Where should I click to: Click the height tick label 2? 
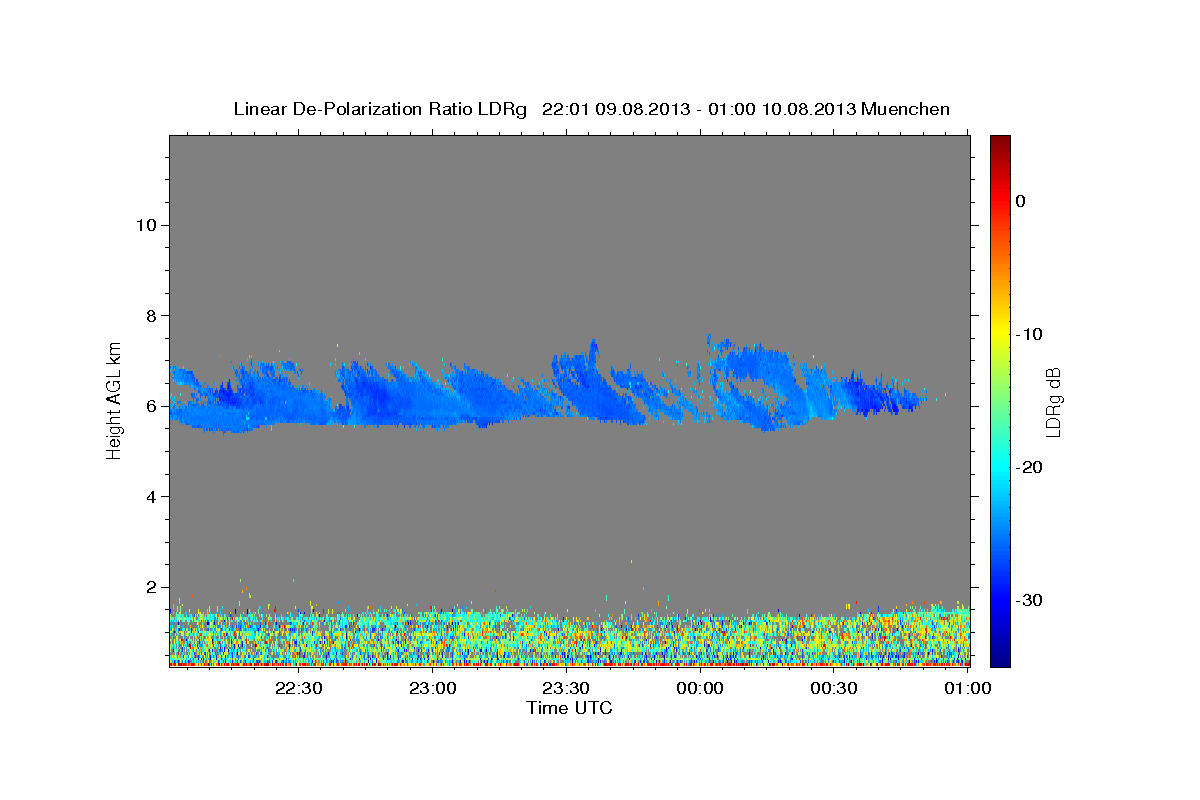pyautogui.click(x=151, y=588)
